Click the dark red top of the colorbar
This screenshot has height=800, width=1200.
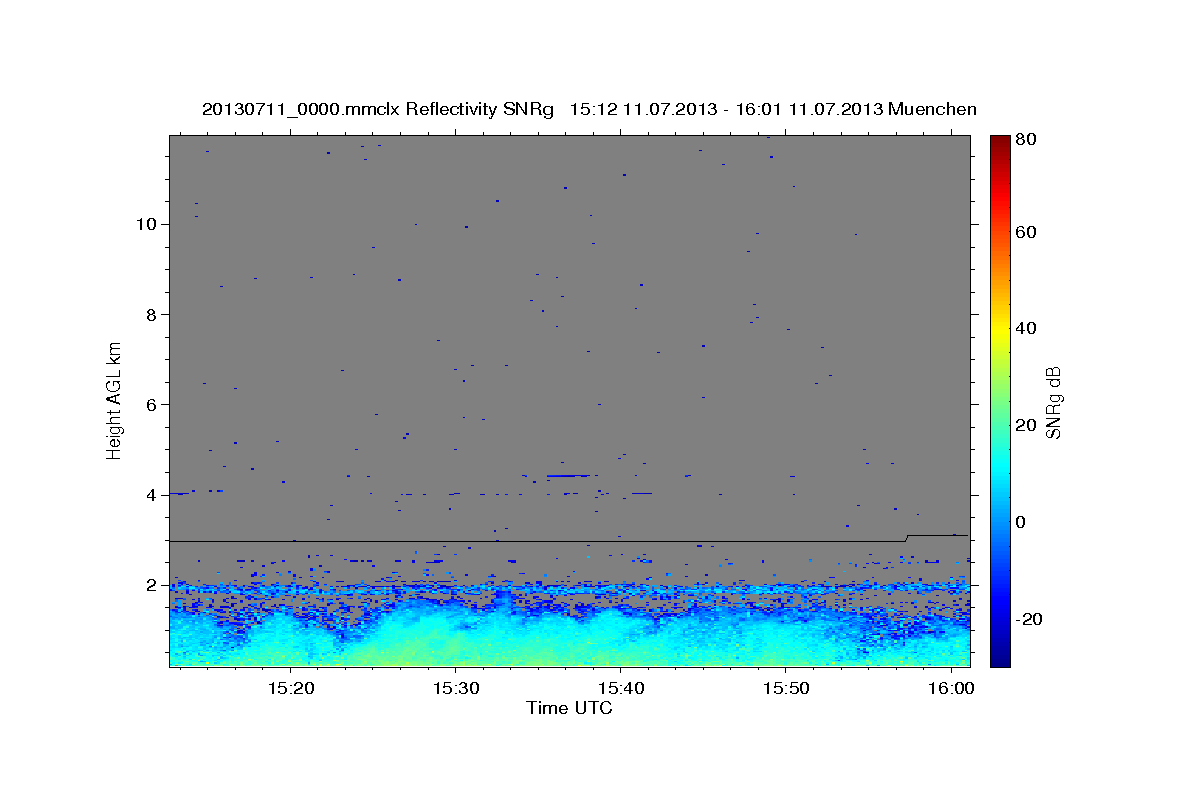(1000, 142)
